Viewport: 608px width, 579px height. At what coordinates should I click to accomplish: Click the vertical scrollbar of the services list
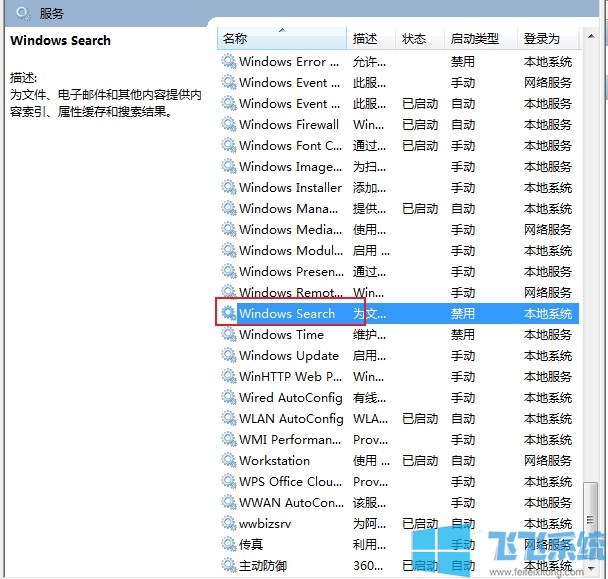(593, 300)
